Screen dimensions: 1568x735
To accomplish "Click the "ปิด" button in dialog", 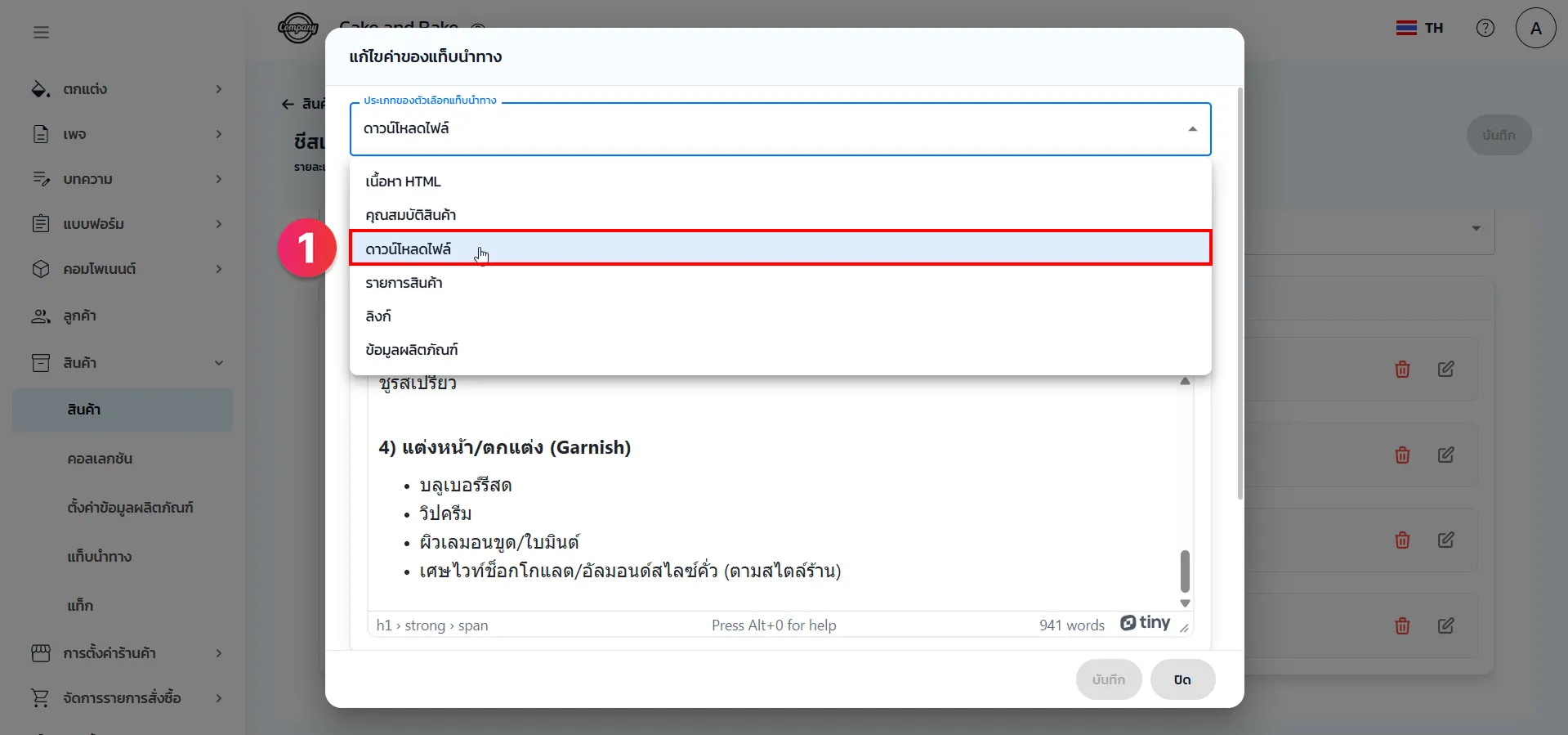I will pyautogui.click(x=1182, y=679).
